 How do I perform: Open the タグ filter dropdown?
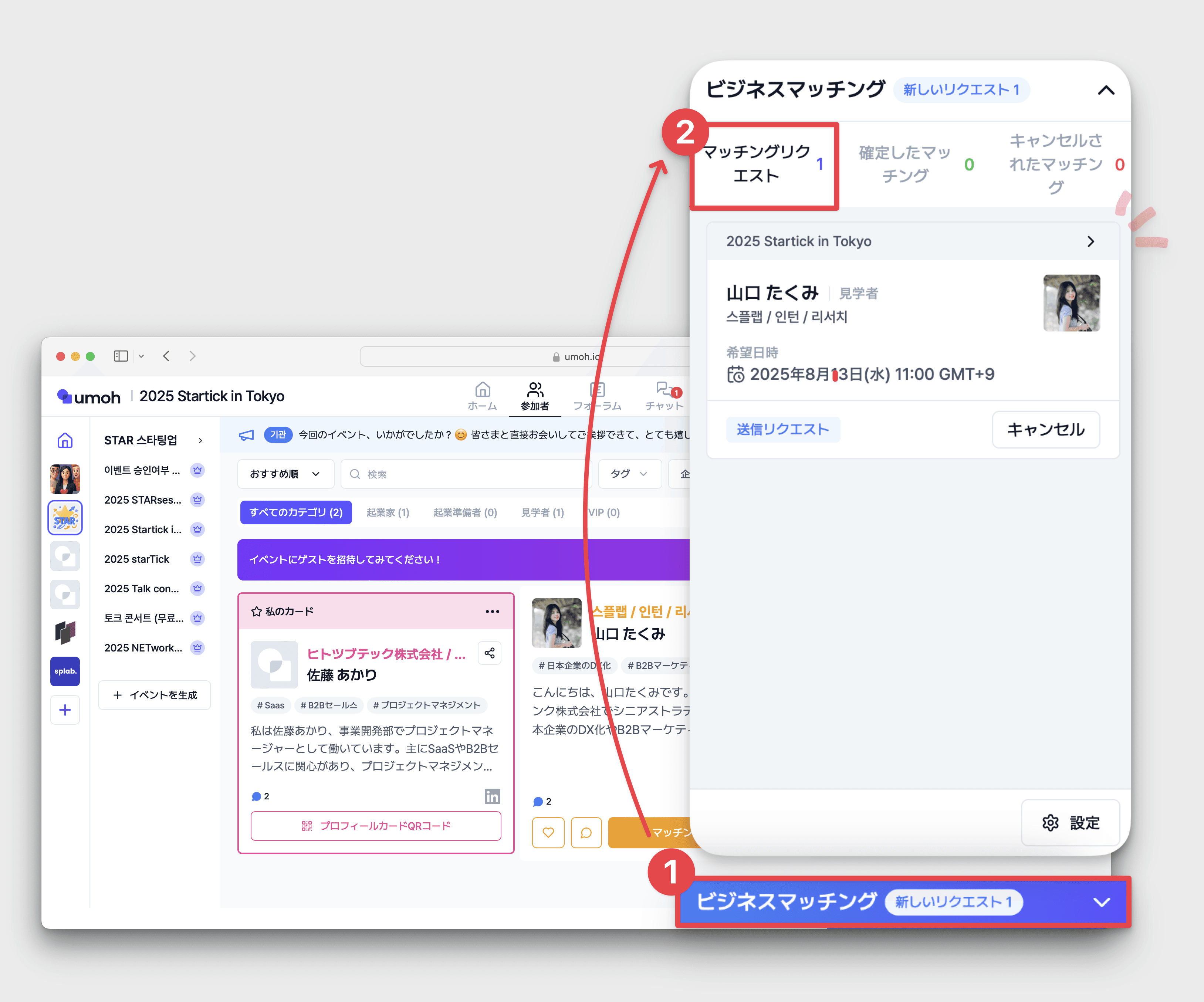pyautogui.click(x=629, y=474)
